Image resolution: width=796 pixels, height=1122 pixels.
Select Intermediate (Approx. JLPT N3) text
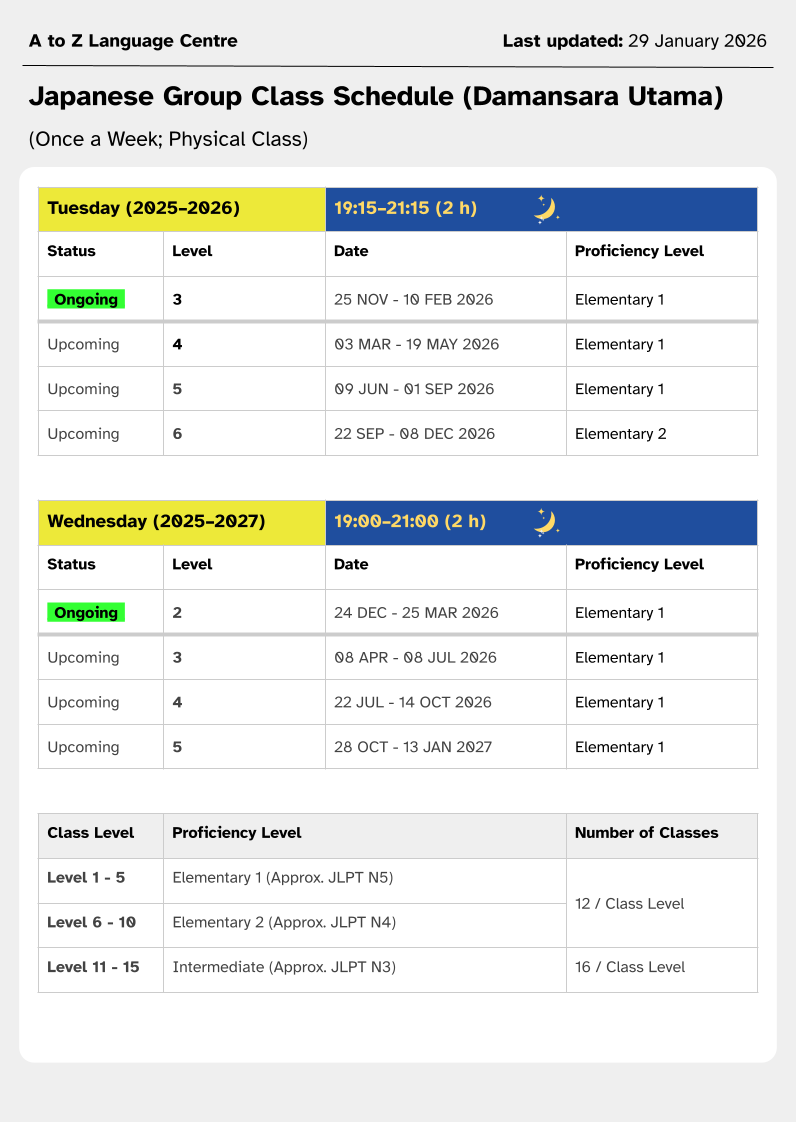pos(284,967)
